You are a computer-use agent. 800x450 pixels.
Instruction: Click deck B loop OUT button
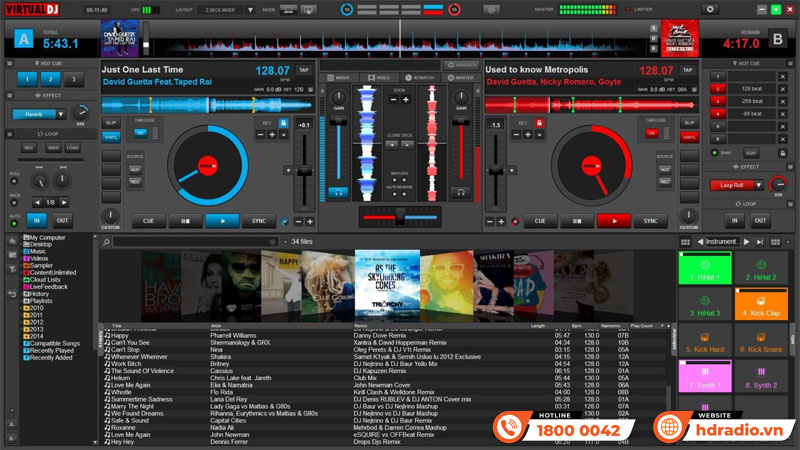click(x=760, y=220)
